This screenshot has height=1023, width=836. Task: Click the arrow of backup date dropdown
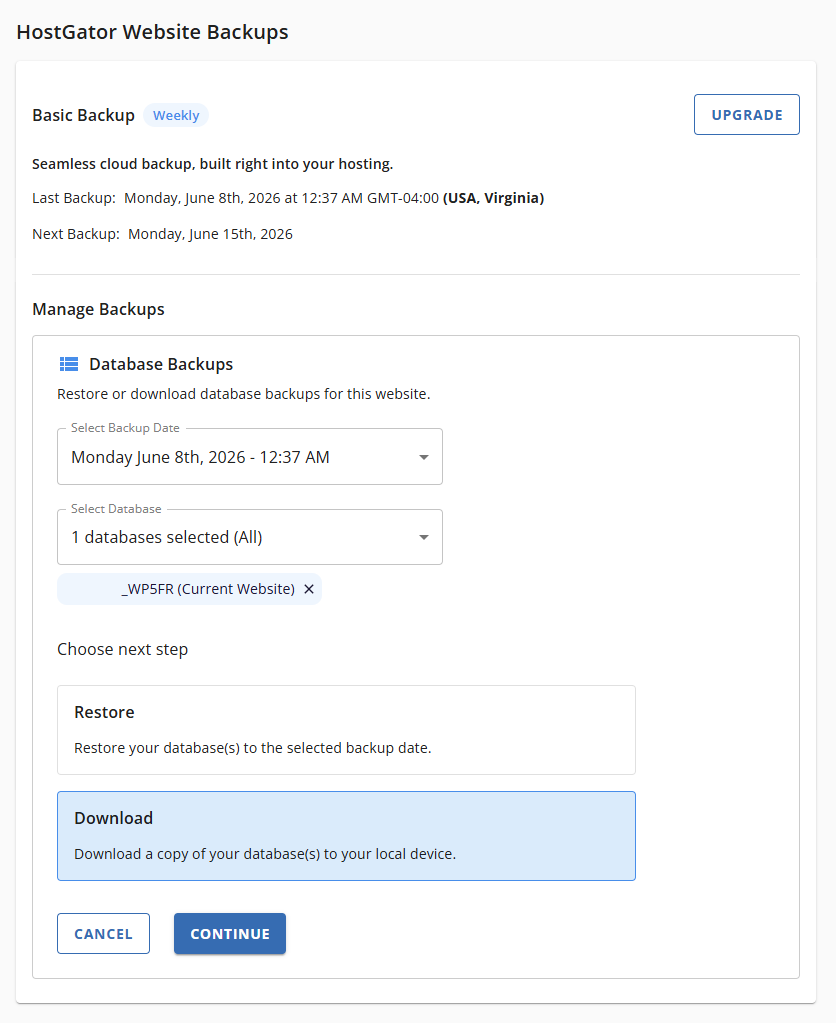[424, 457]
